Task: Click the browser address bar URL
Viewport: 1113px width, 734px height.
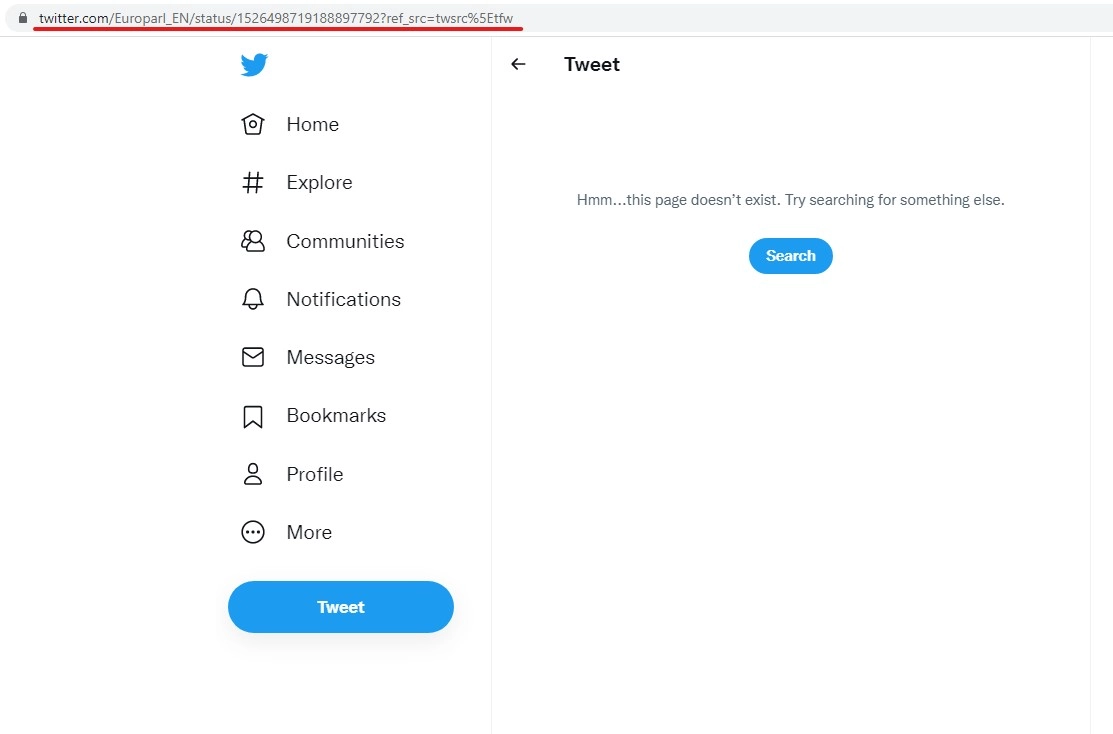Action: pos(275,18)
